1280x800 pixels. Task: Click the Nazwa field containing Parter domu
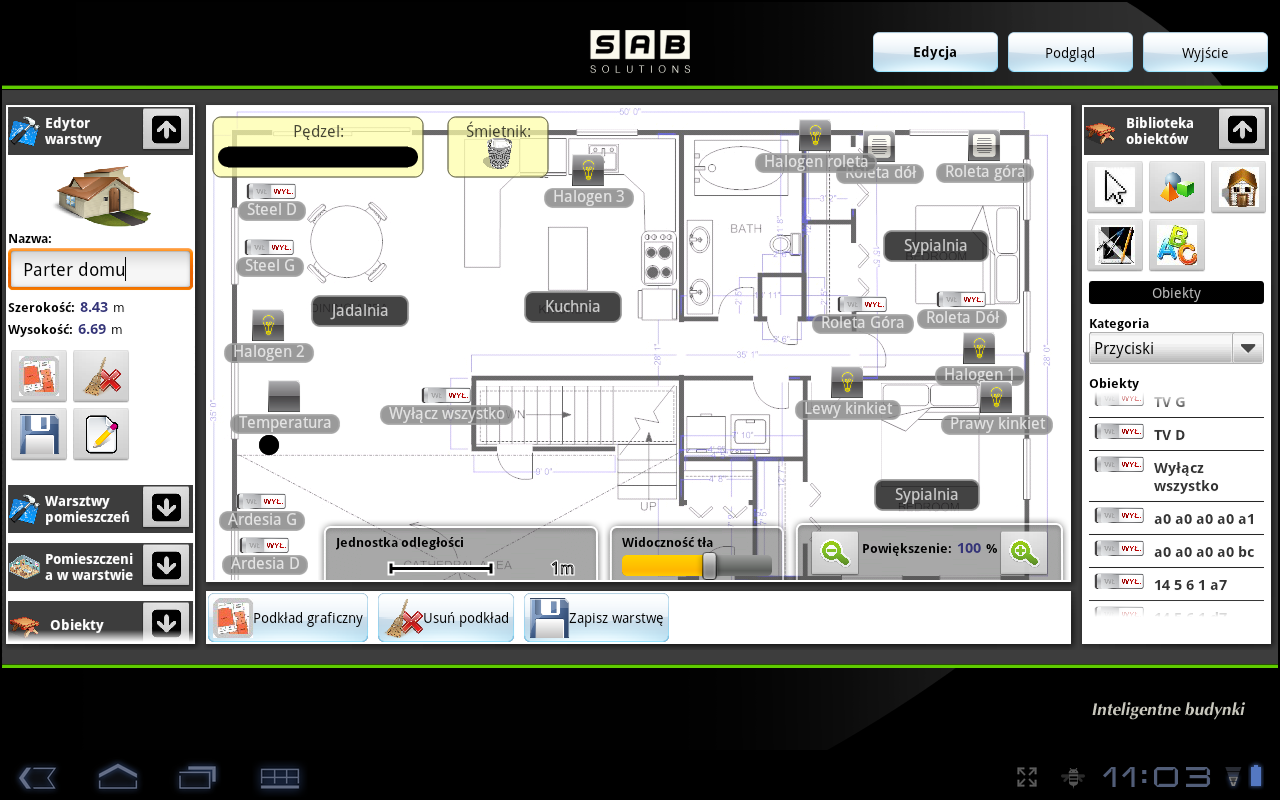tap(100, 269)
